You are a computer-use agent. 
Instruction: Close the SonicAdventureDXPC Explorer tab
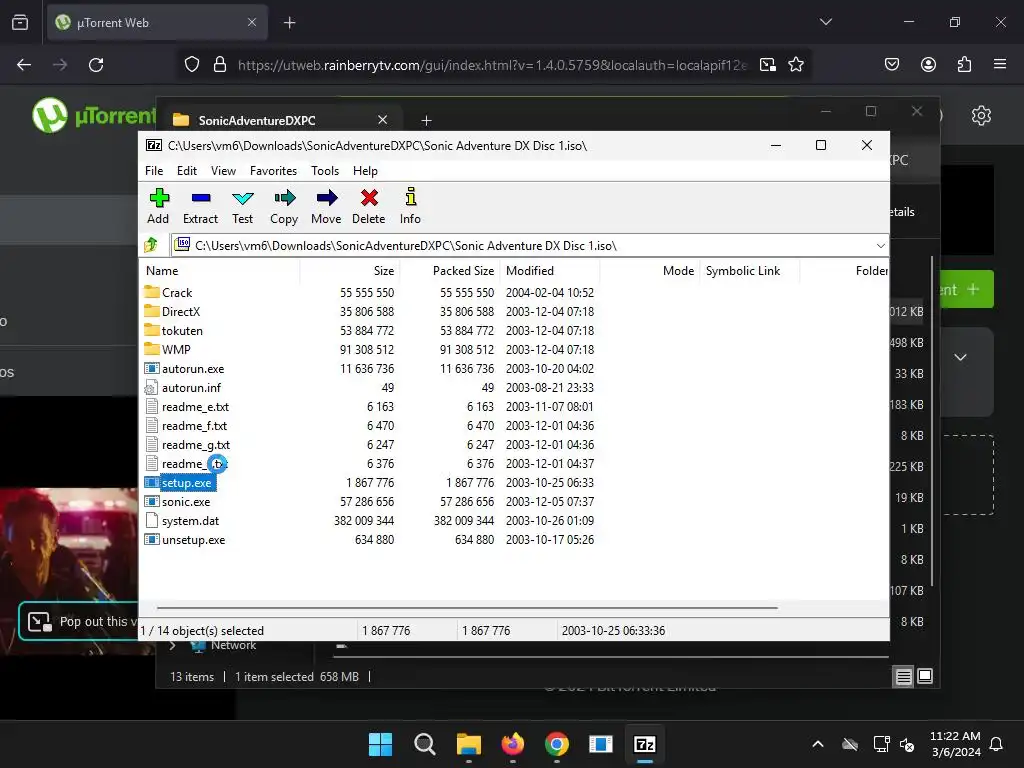coord(383,120)
